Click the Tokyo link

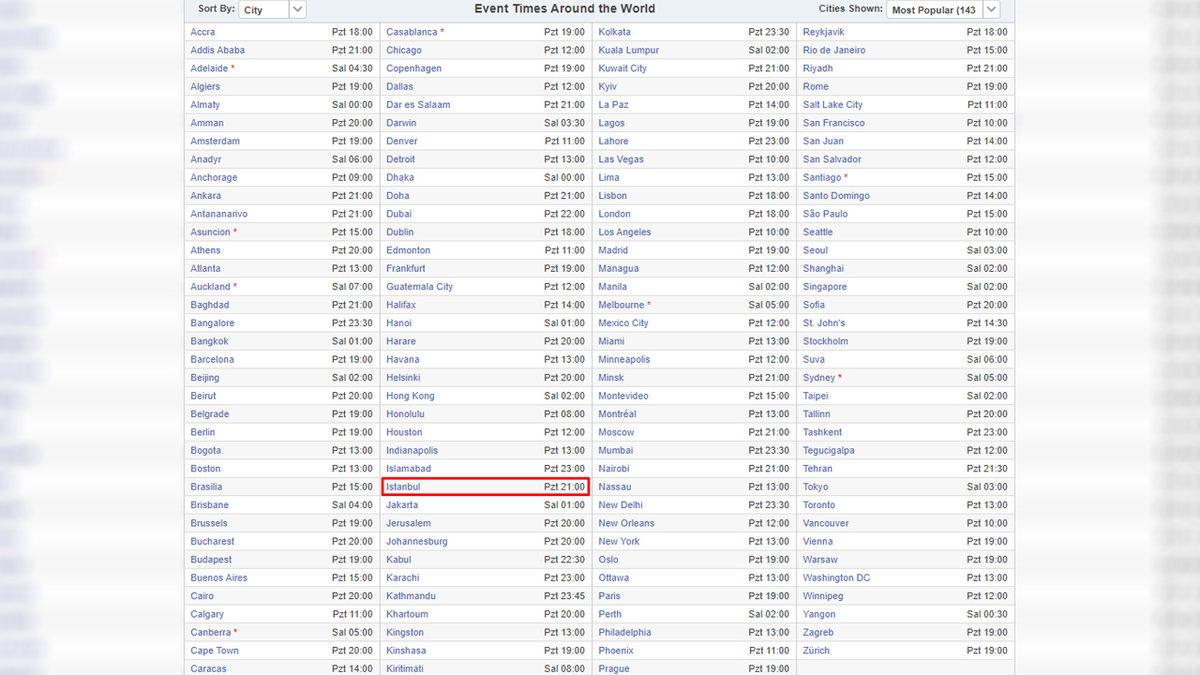coord(815,486)
